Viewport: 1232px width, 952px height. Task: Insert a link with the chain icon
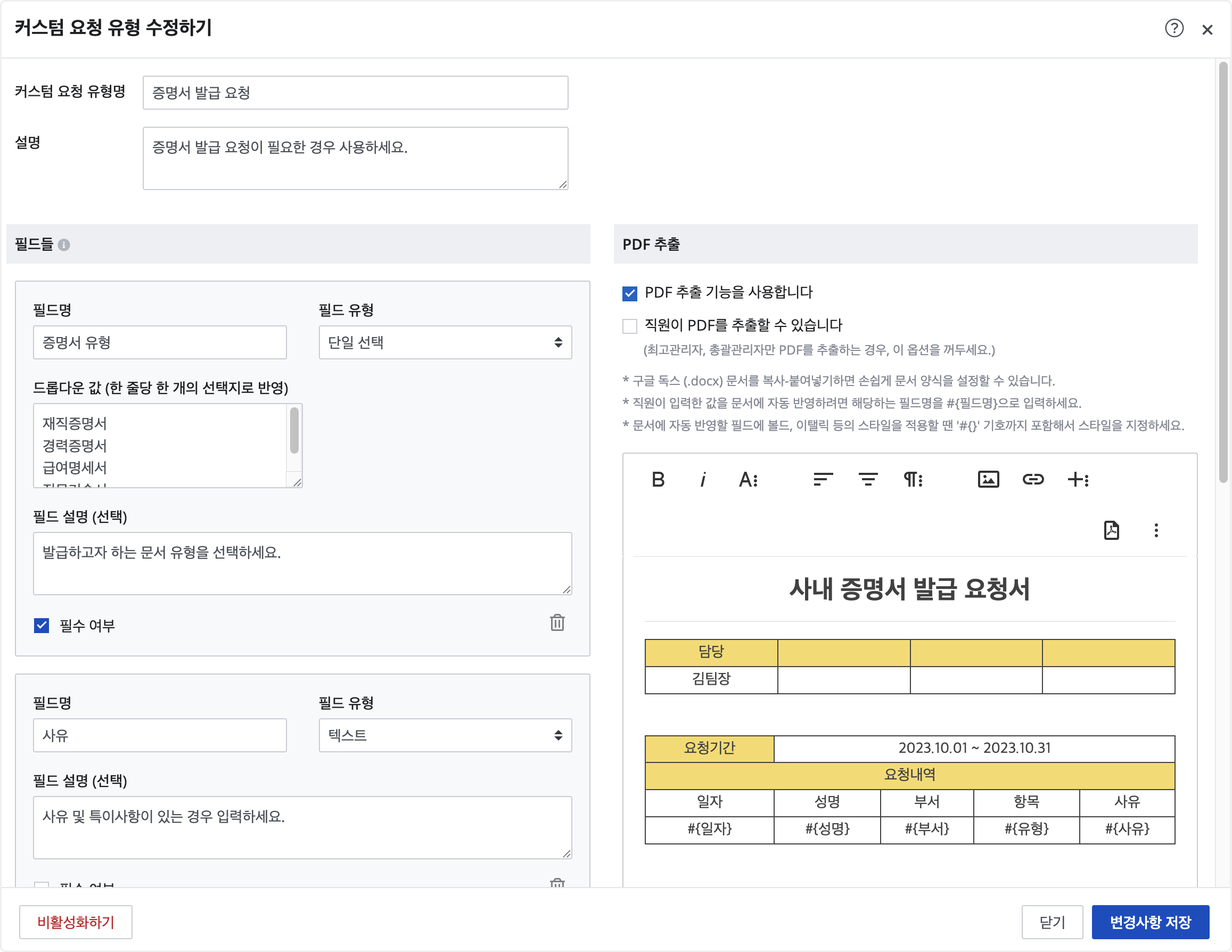1033,480
